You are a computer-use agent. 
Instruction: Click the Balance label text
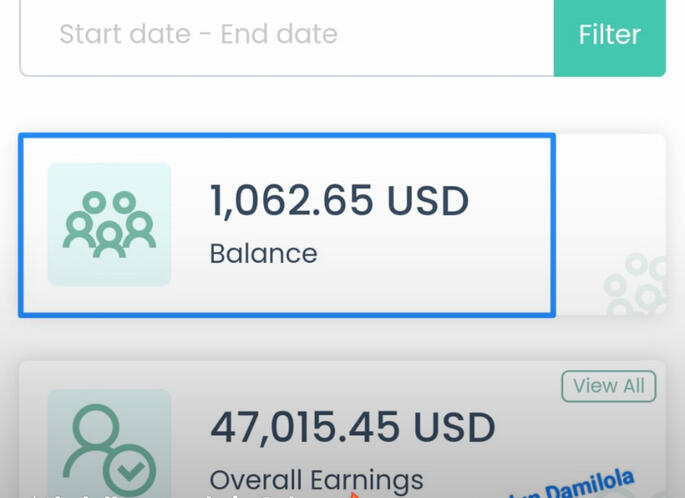pos(263,253)
